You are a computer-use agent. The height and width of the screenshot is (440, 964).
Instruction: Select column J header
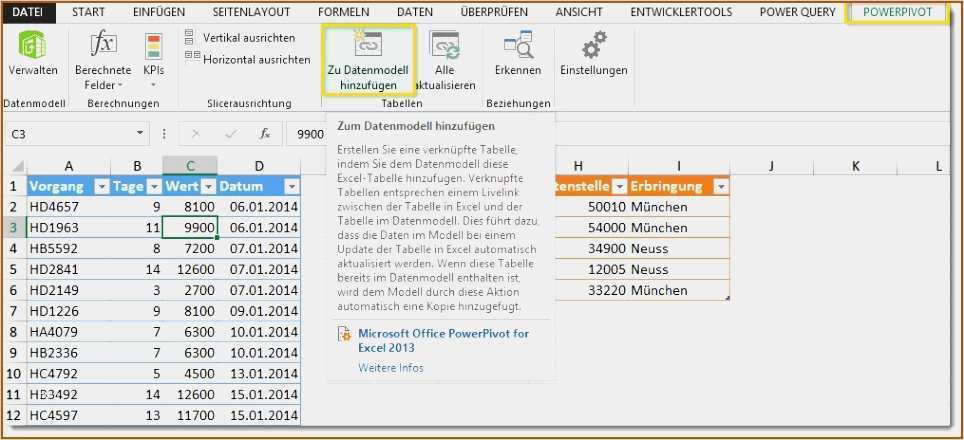[771, 166]
